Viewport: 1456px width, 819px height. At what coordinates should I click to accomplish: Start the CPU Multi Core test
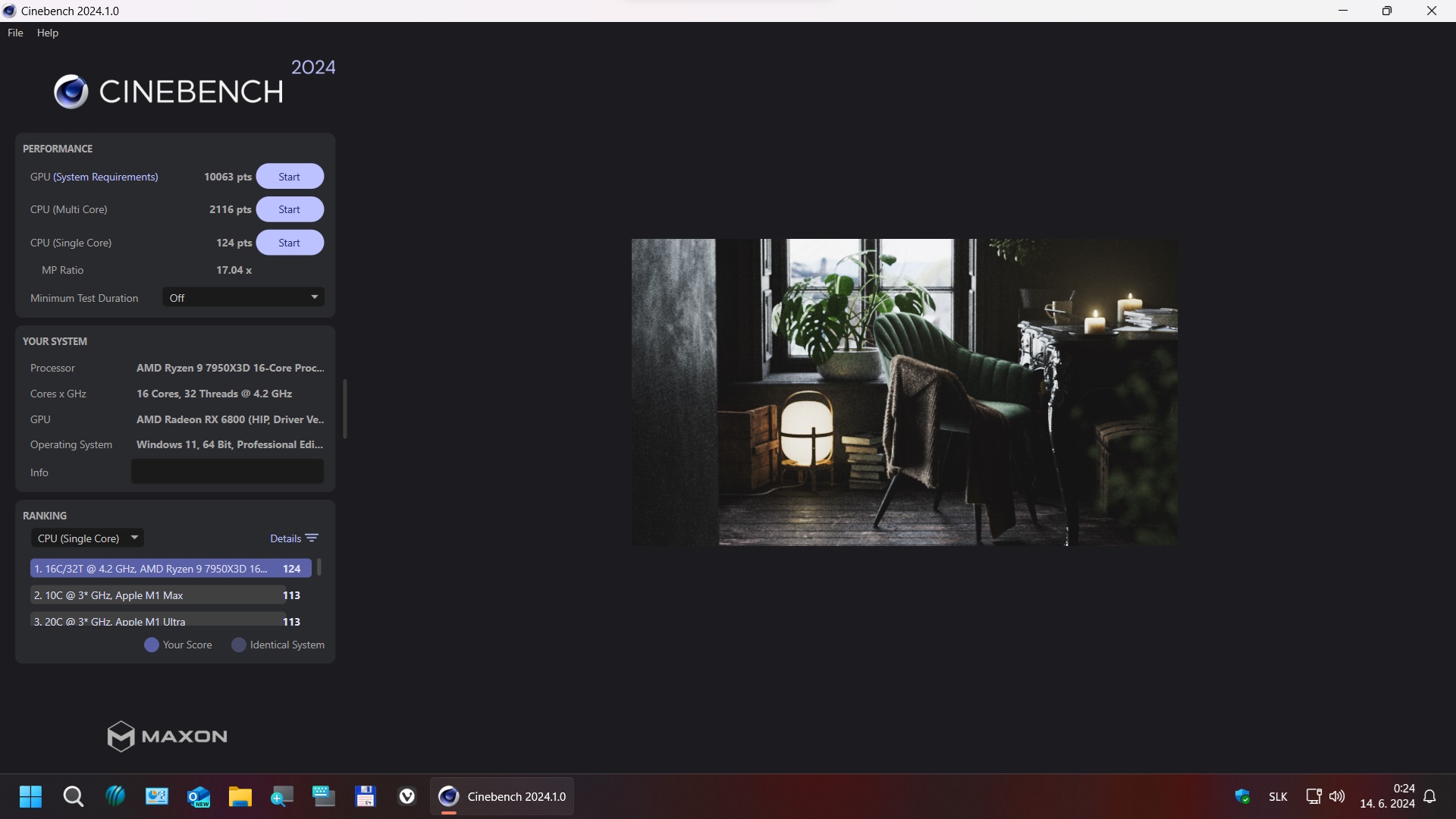(289, 209)
